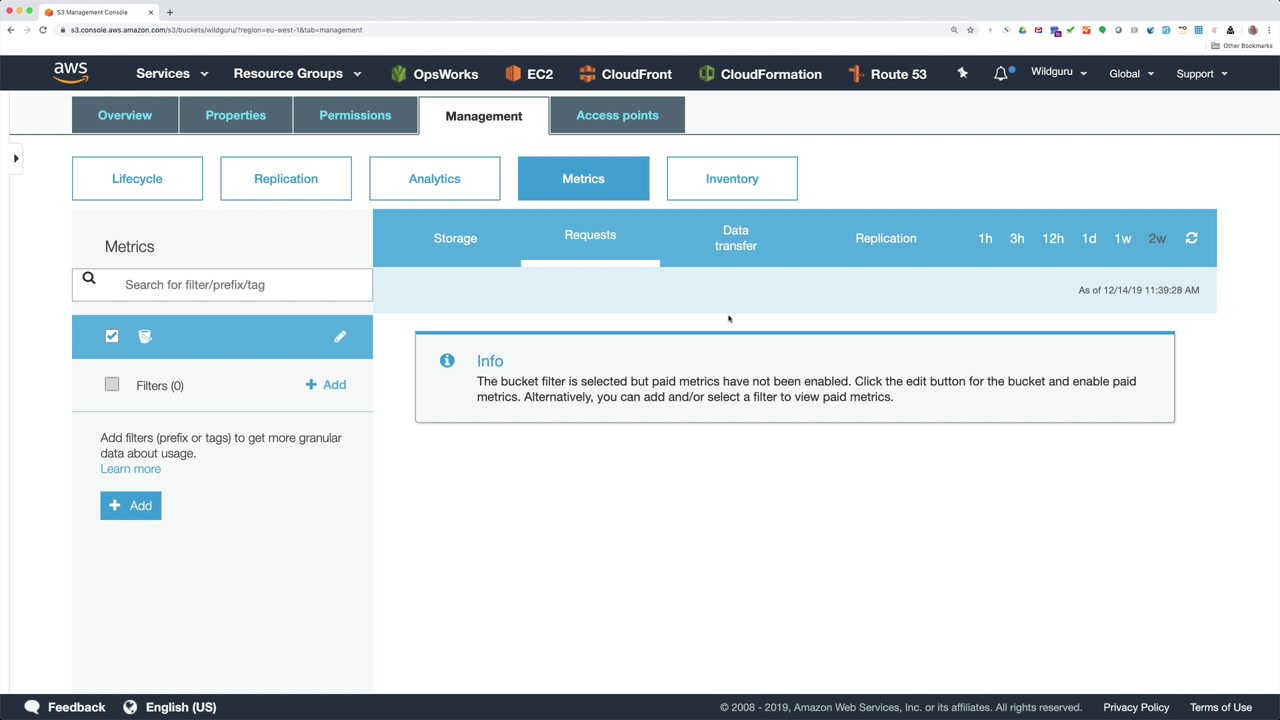Image resolution: width=1280 pixels, height=720 pixels.
Task: Click the browser profile avatar
Action: coord(1252,30)
